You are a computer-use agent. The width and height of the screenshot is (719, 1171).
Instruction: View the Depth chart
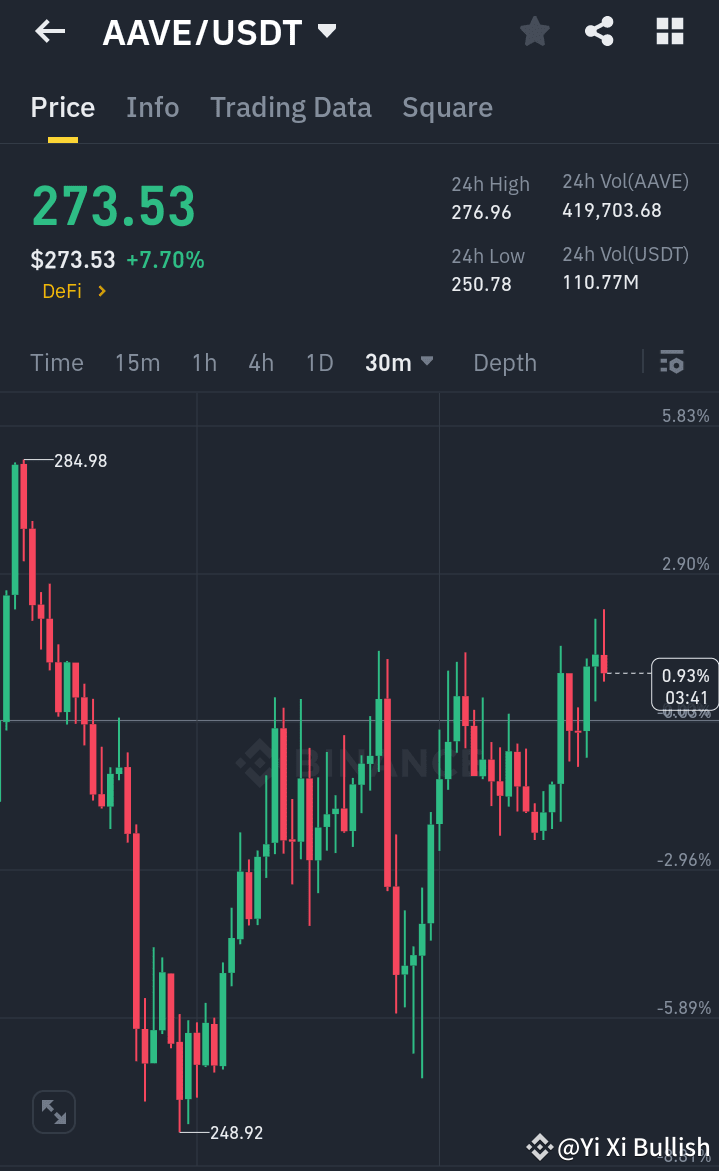click(x=504, y=363)
